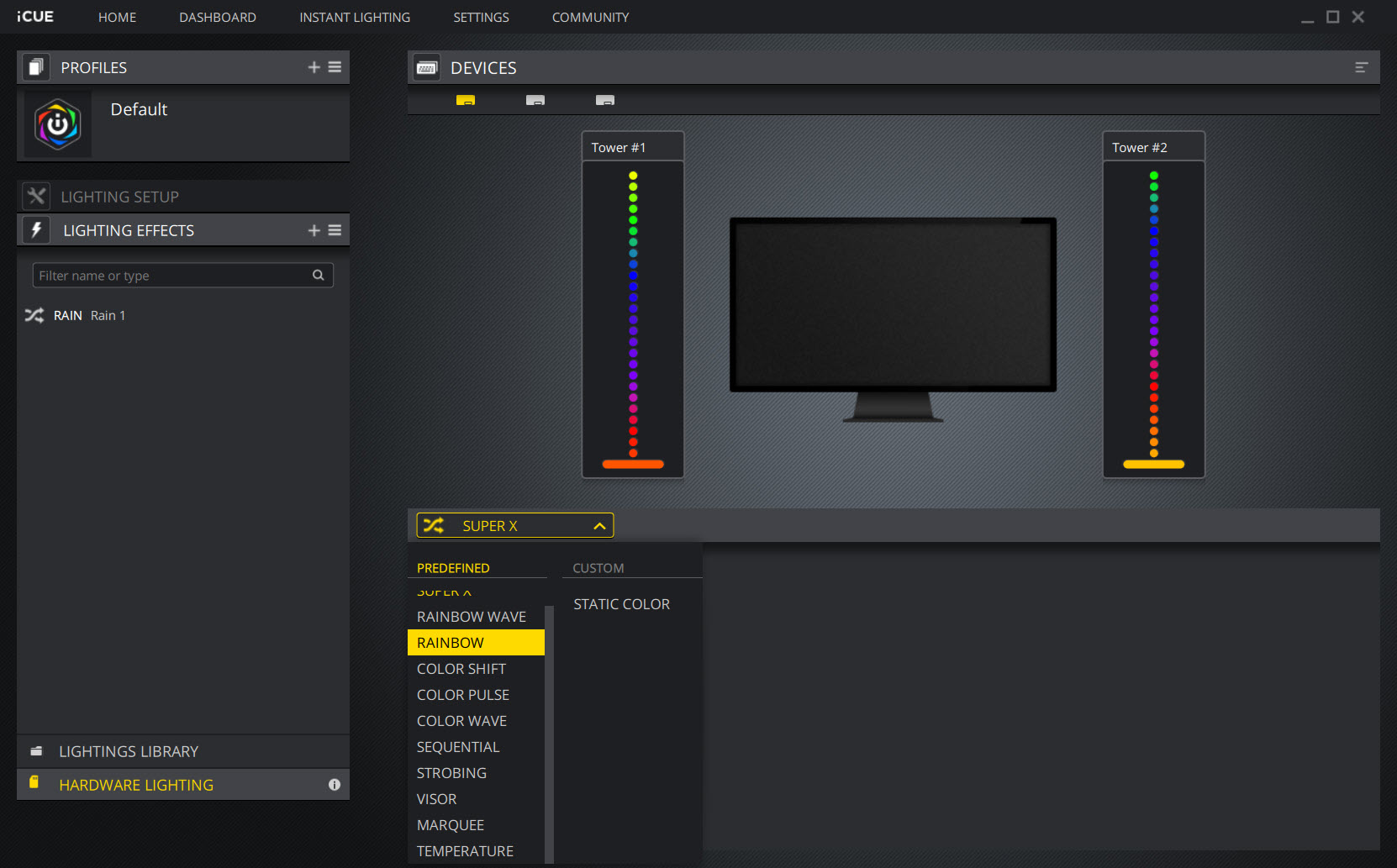Choose the highlighted RAINBOW effect

tap(476, 643)
